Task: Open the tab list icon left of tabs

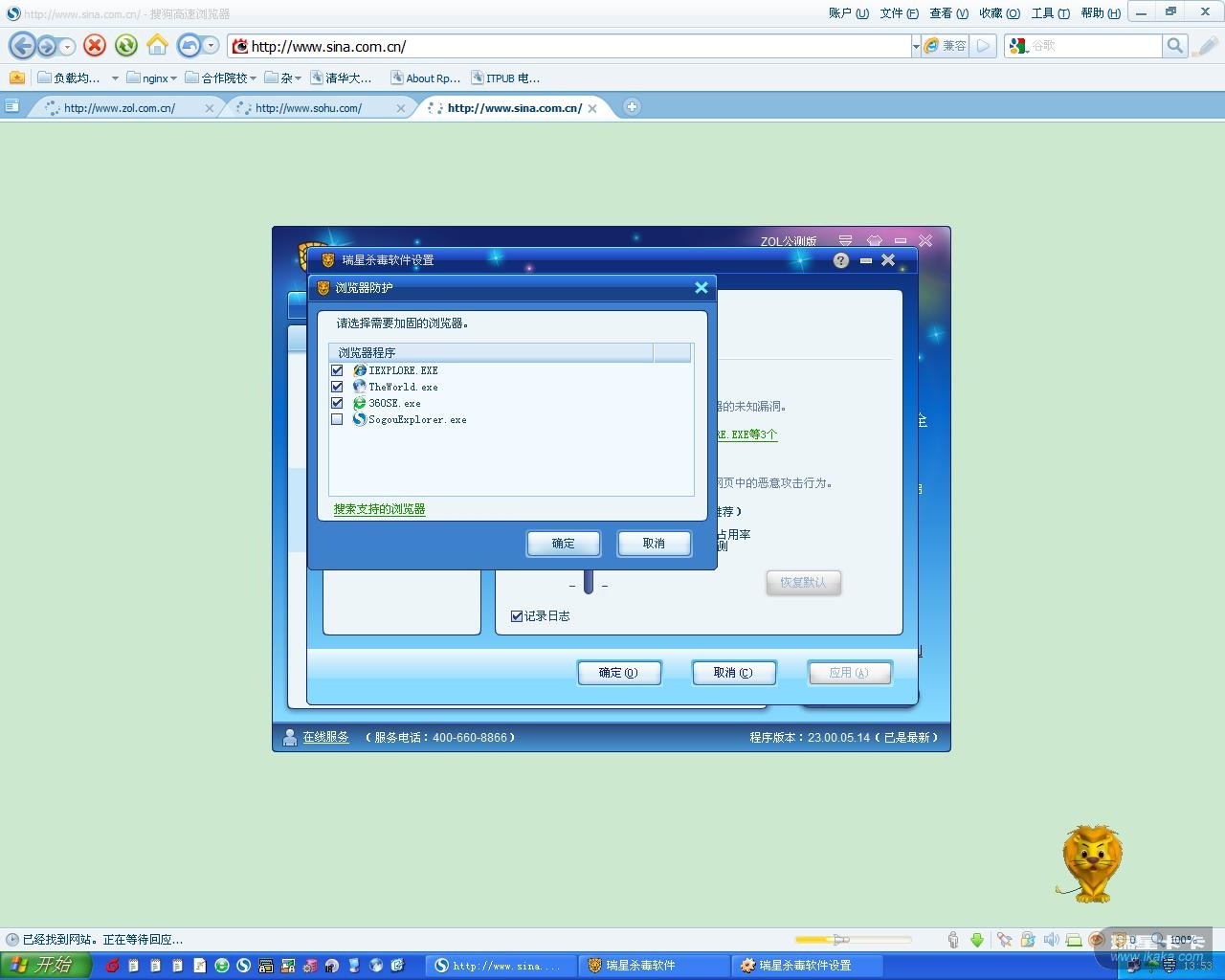Action: (x=12, y=106)
